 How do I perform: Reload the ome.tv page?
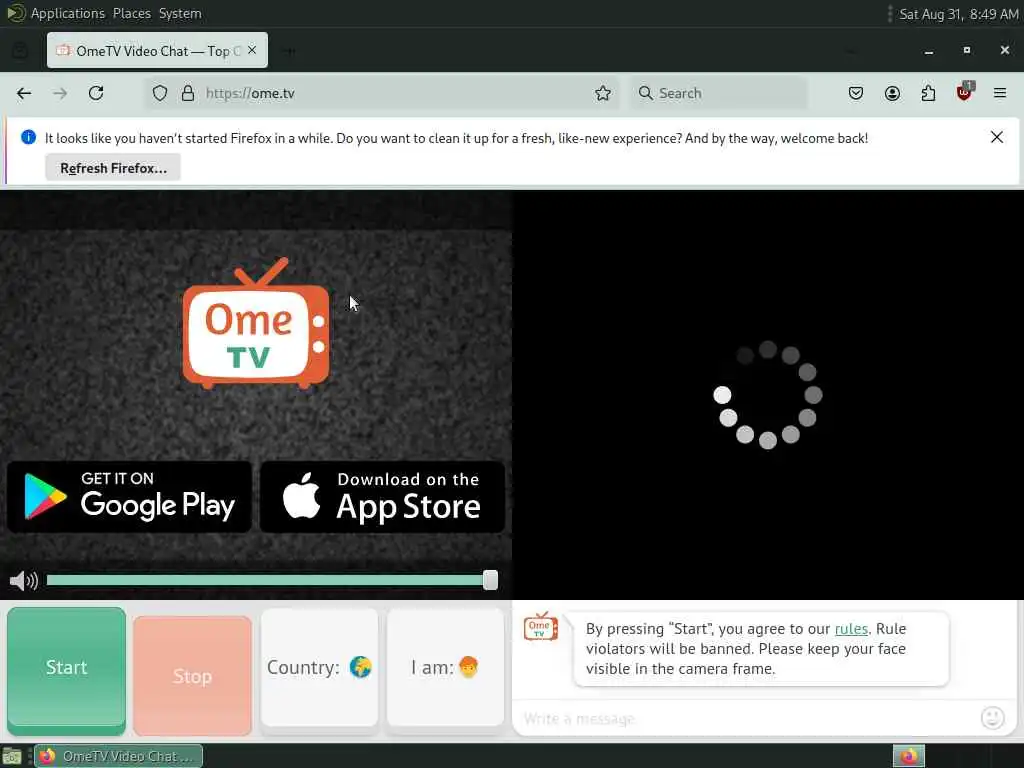(96, 93)
